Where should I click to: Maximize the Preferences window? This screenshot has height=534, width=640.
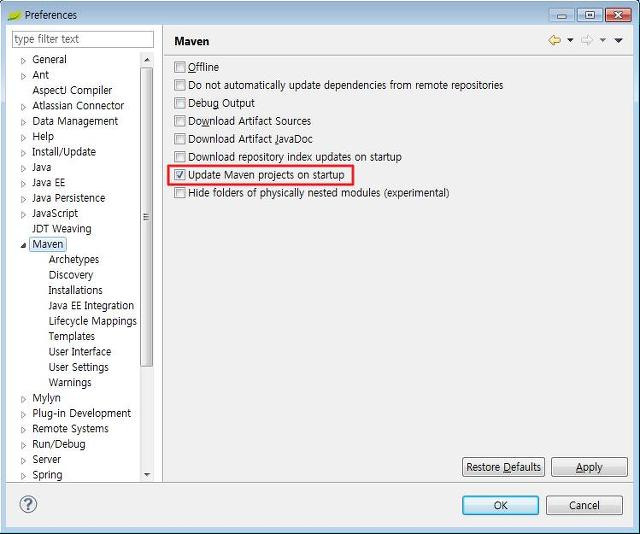[x=590, y=15]
